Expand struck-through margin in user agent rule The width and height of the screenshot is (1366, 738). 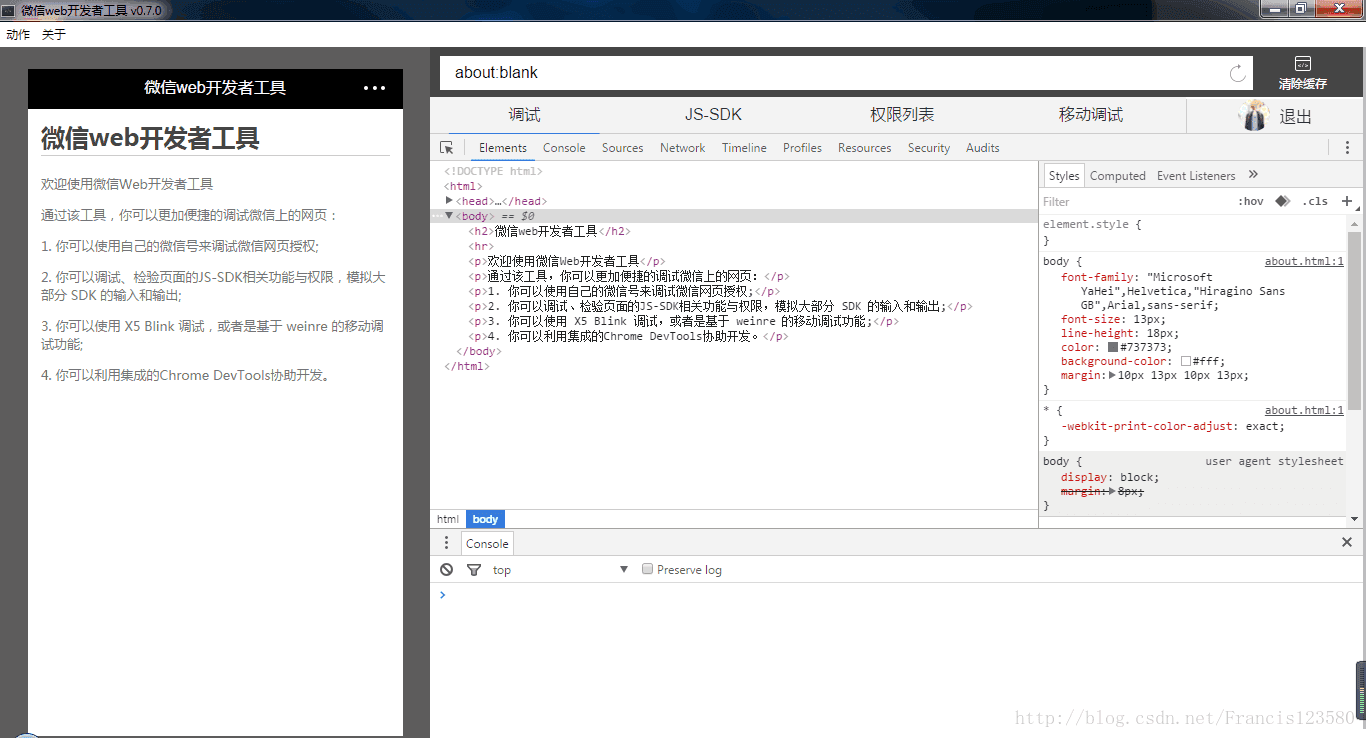click(x=1112, y=492)
